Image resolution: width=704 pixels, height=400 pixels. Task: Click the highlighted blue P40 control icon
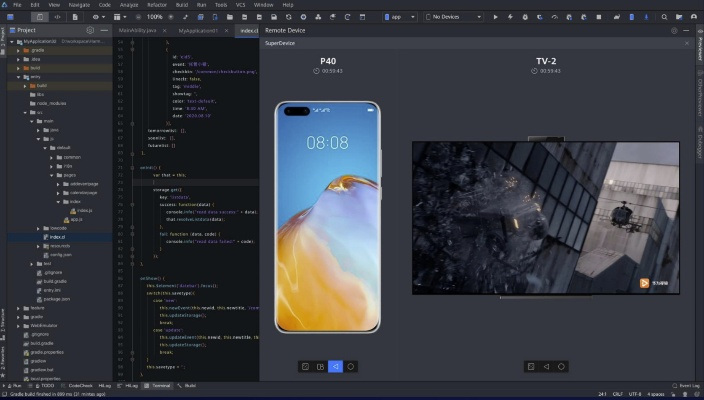click(x=335, y=367)
